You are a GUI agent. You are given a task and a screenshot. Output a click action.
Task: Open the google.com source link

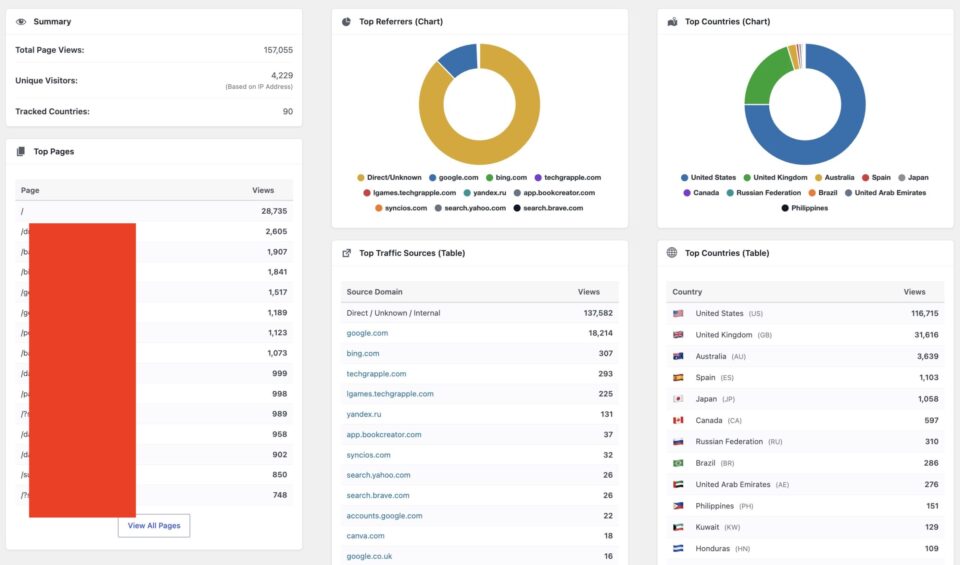(367, 333)
